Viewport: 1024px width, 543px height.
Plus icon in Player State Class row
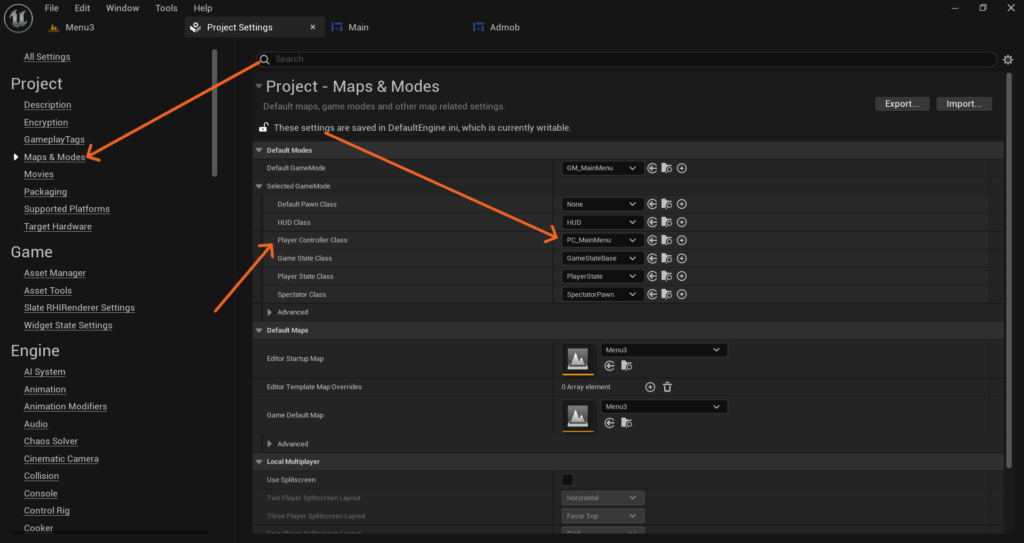[682, 276]
